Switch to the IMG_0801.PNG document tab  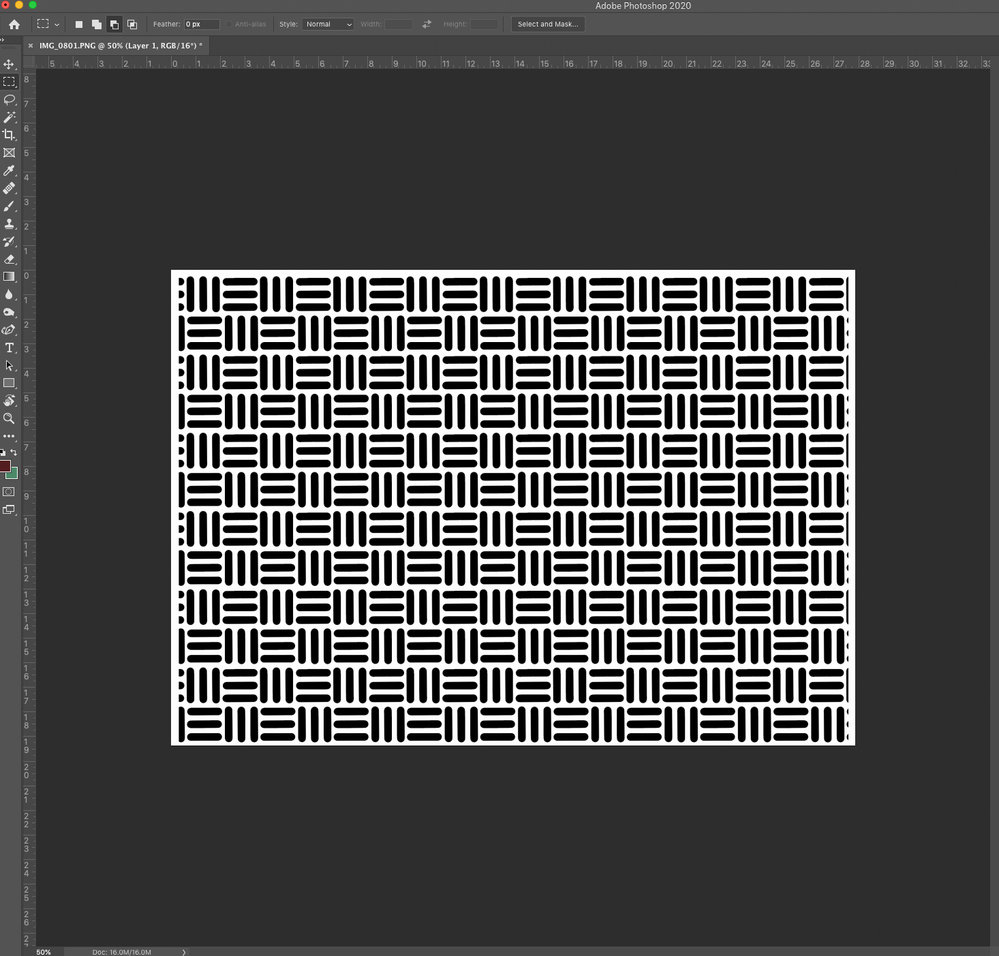(120, 46)
